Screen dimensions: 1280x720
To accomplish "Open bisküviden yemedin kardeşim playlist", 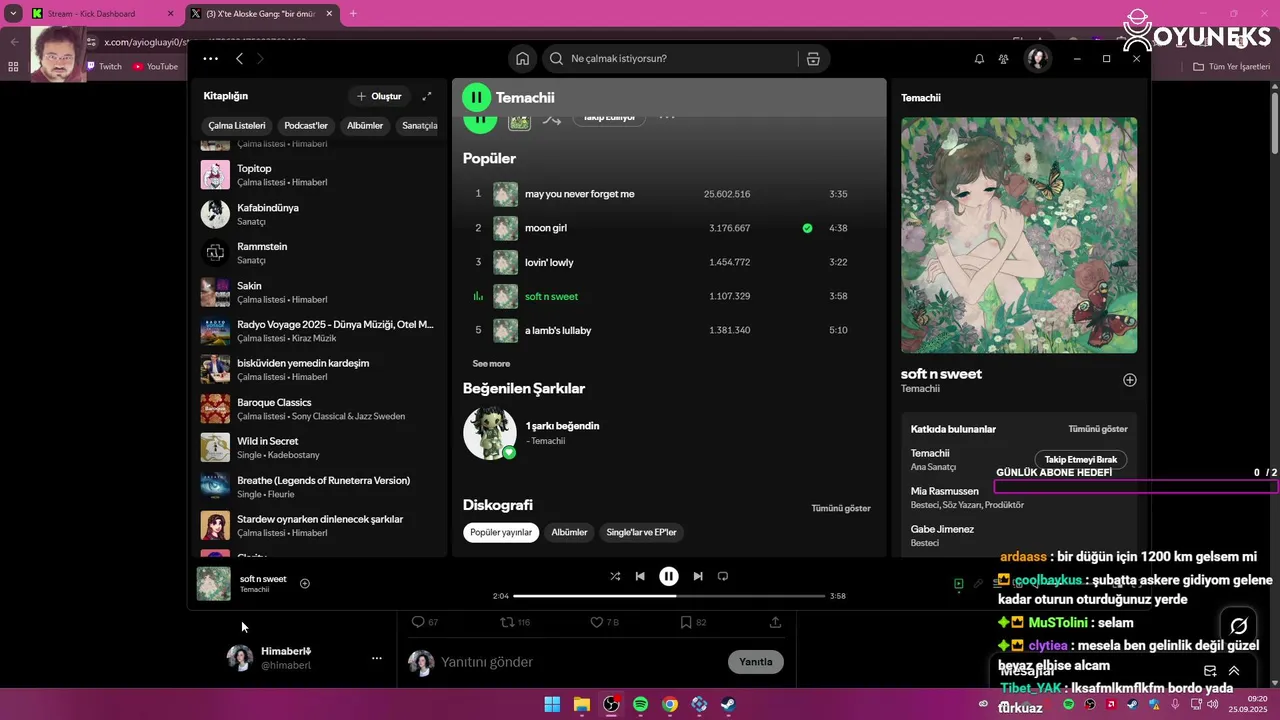I will (x=318, y=370).
